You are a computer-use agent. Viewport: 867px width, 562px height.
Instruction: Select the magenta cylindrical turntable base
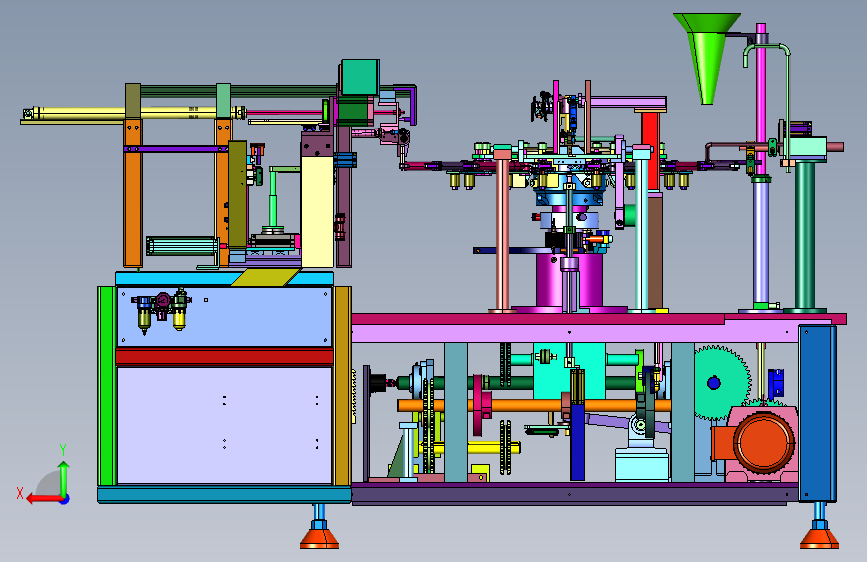point(570,279)
